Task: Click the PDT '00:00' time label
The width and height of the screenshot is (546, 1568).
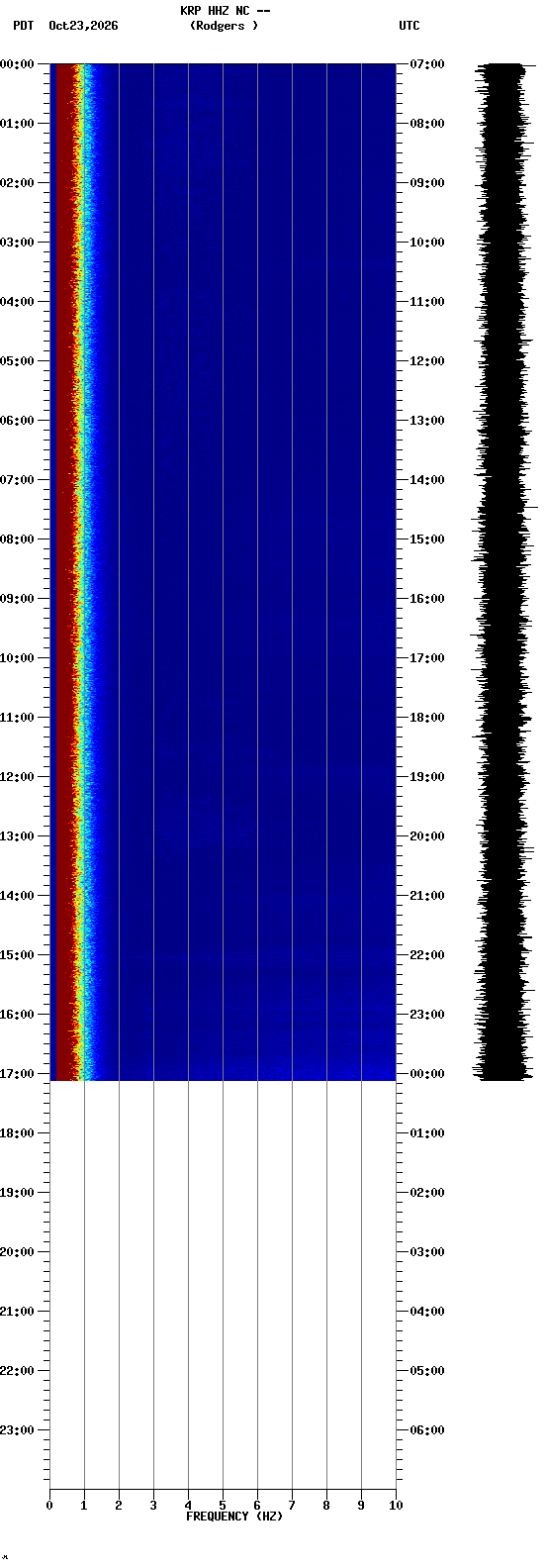Action: click(17, 64)
